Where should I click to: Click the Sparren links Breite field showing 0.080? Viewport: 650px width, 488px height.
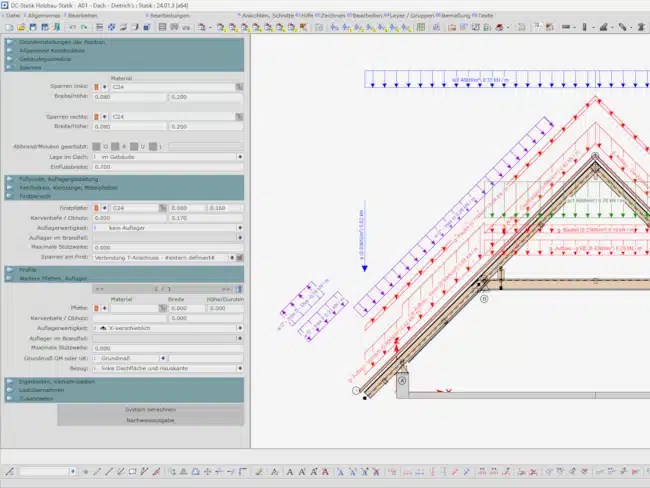pyautogui.click(x=129, y=97)
